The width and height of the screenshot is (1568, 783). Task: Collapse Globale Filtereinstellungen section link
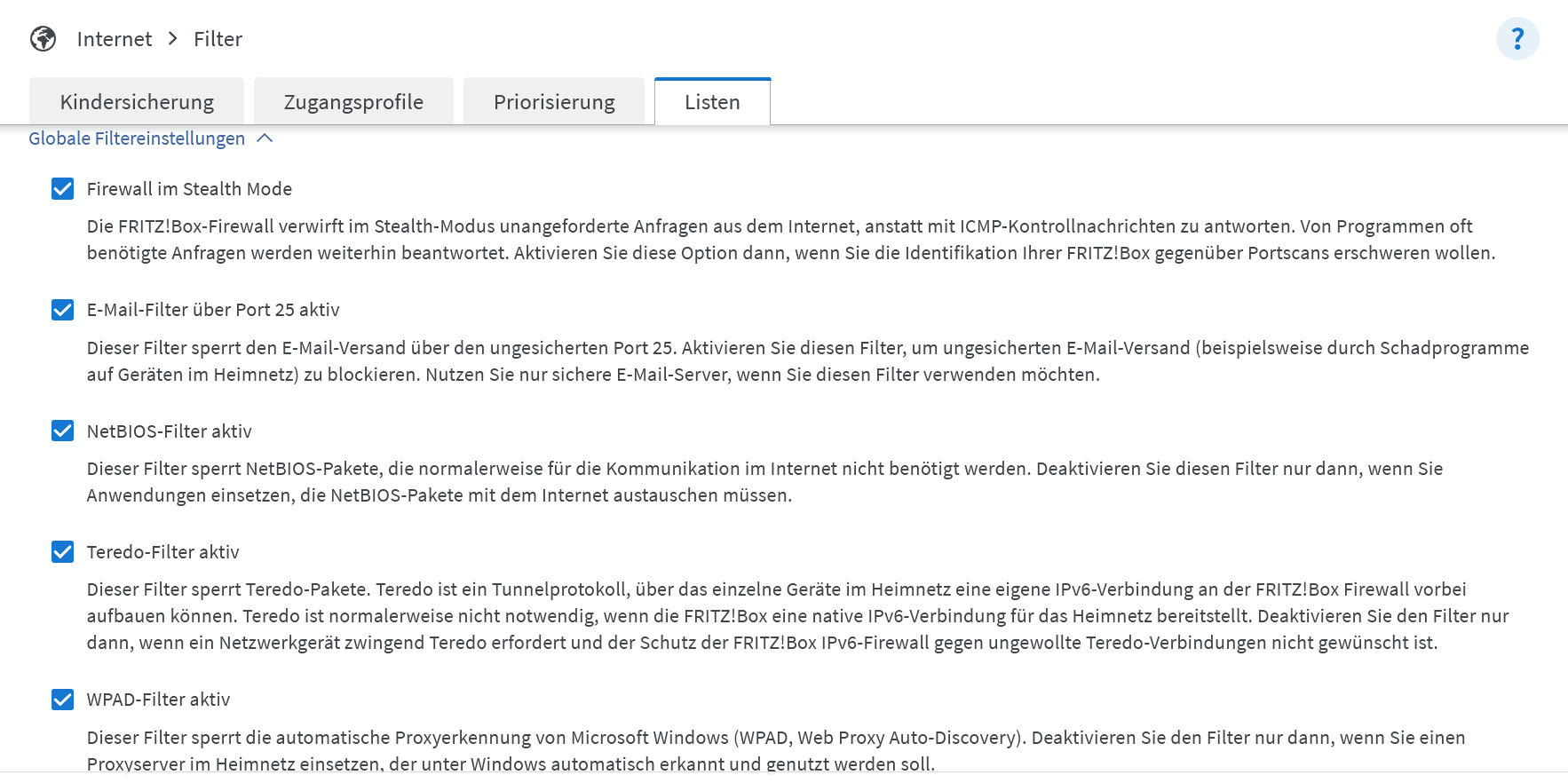pyautogui.click(x=137, y=138)
